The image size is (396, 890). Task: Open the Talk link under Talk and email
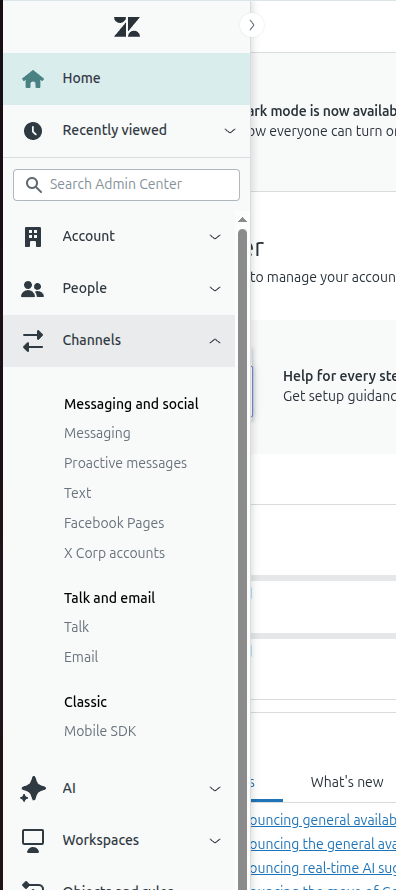click(77, 627)
